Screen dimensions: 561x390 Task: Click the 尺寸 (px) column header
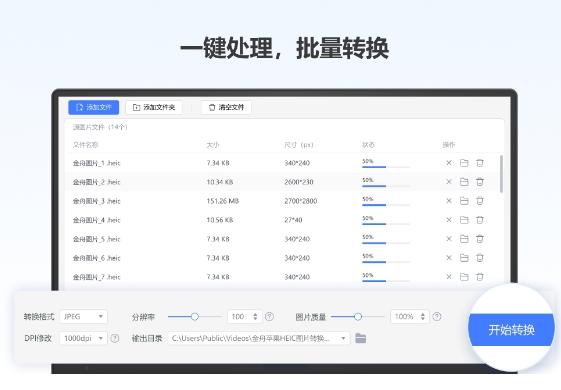[299, 145]
